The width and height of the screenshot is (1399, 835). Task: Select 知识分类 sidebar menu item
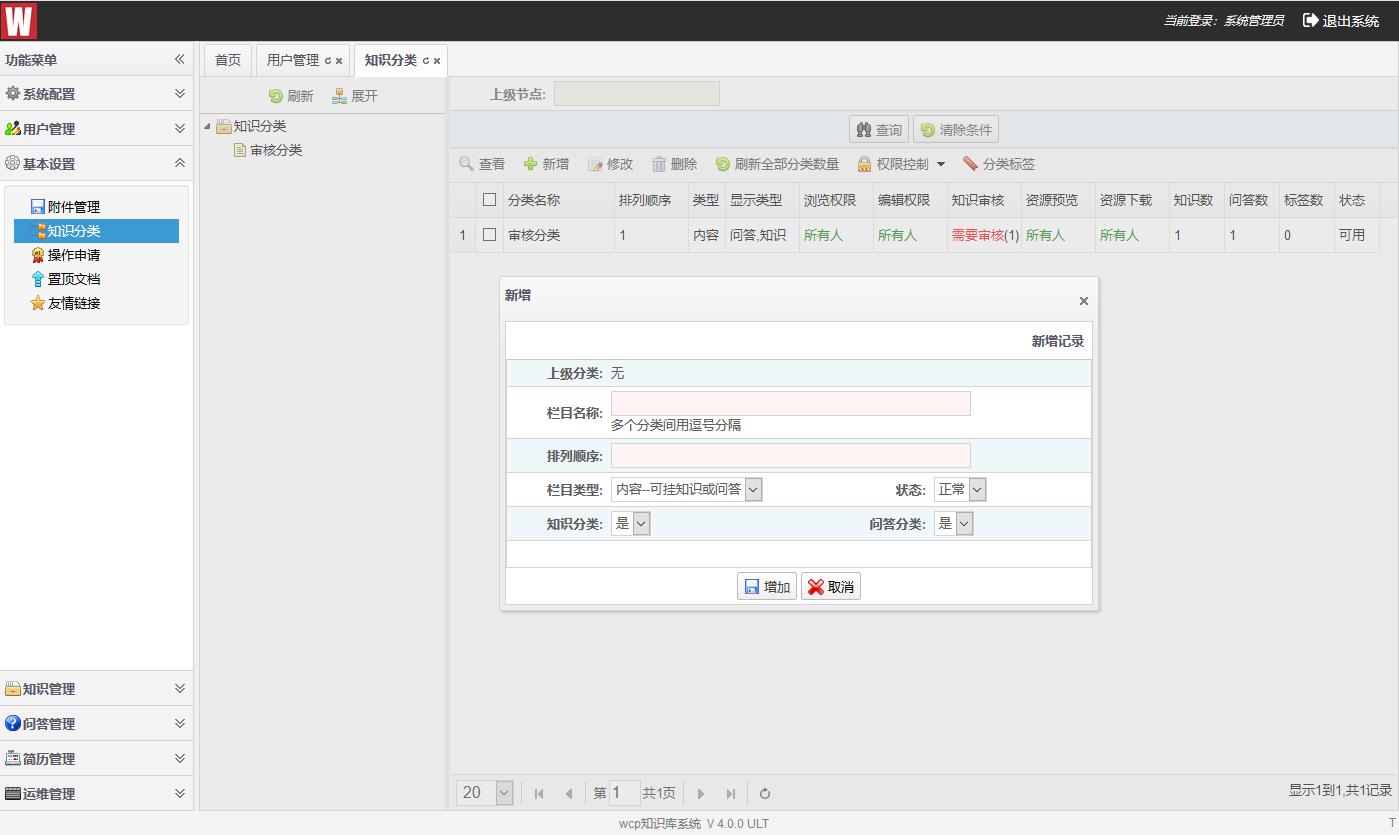point(96,231)
